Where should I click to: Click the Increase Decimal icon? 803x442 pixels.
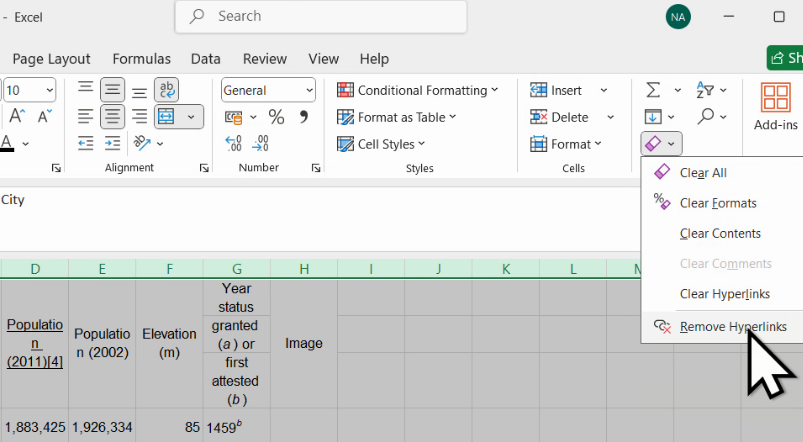233,144
